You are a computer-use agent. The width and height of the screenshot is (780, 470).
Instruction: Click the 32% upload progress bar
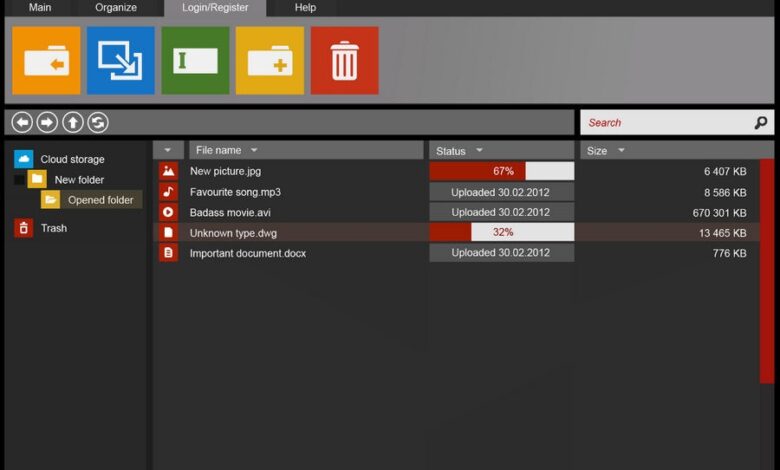click(501, 232)
